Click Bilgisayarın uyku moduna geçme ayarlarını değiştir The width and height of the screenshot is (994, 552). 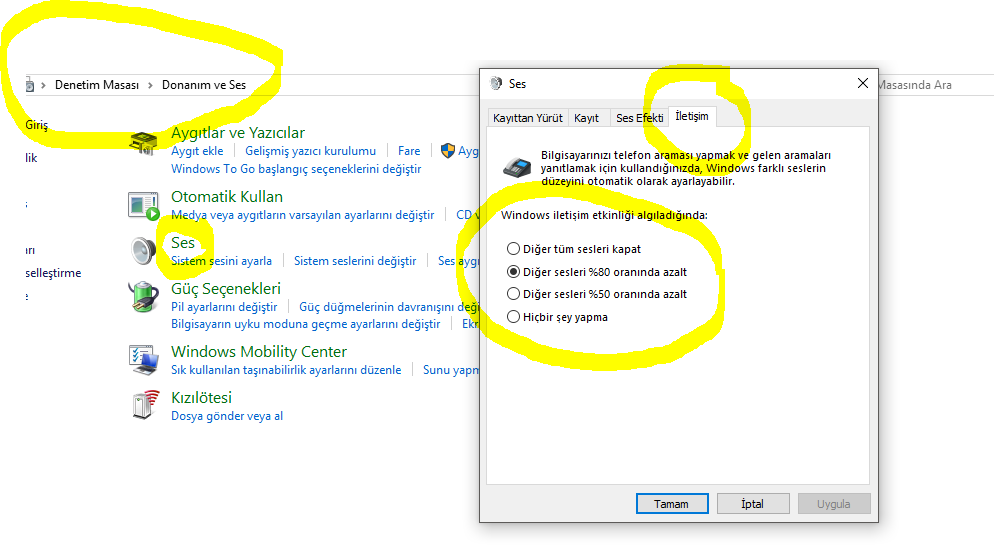pos(306,324)
